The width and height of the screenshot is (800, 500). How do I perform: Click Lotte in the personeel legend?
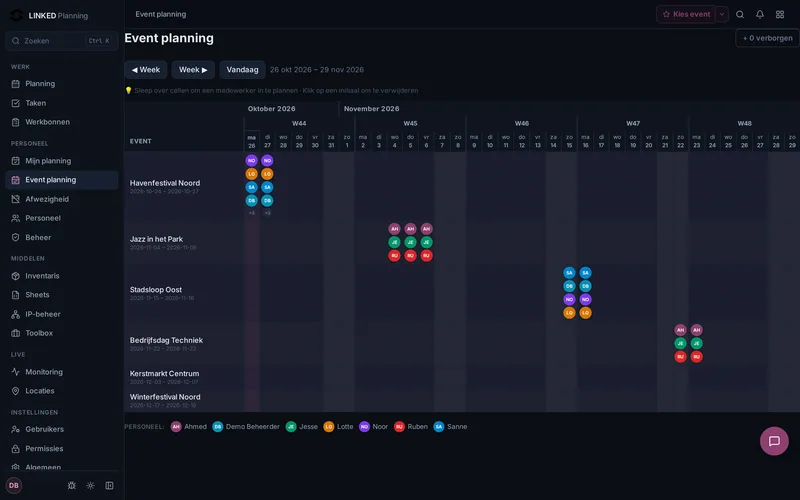(x=338, y=427)
